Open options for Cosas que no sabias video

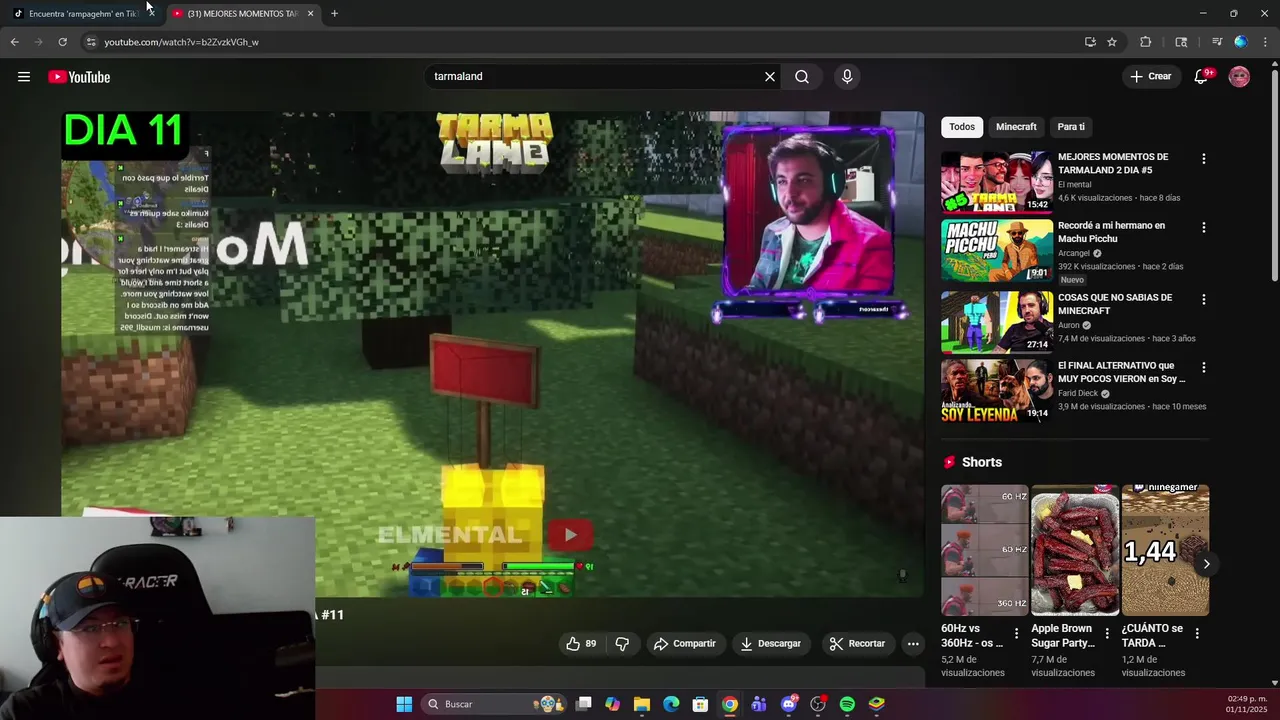[x=1203, y=299]
